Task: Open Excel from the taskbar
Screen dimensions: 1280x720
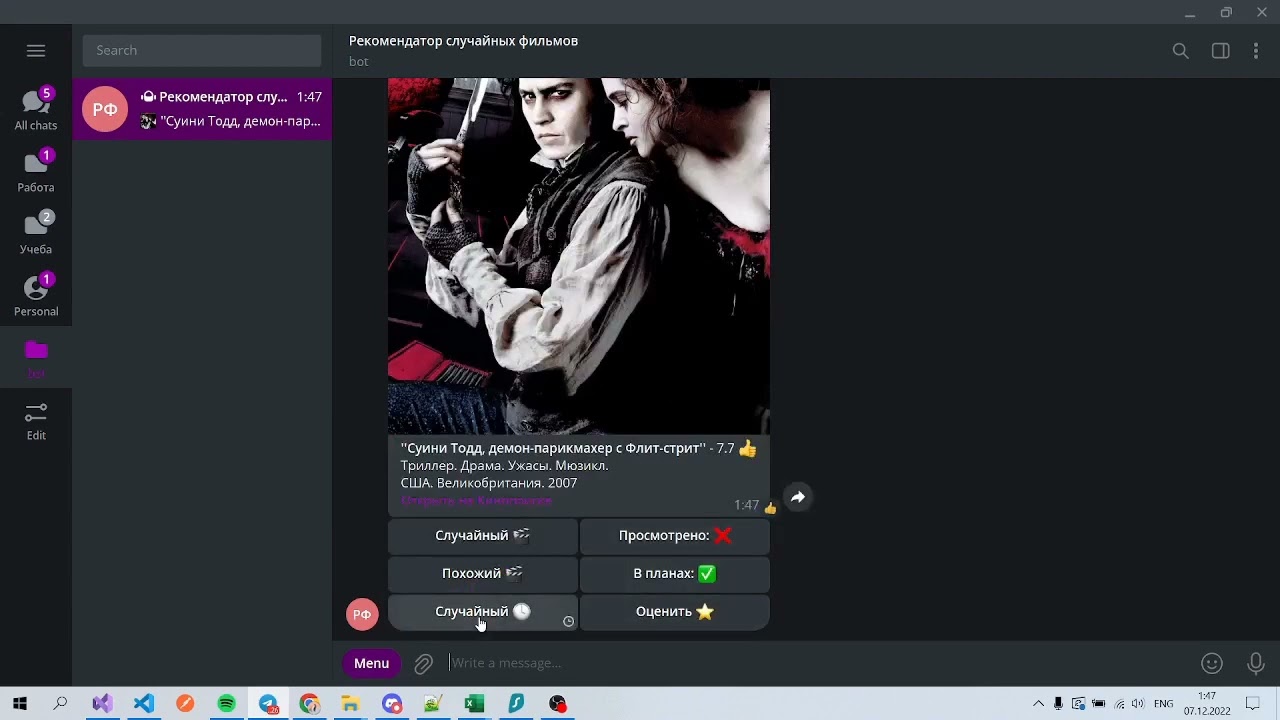Action: point(474,703)
